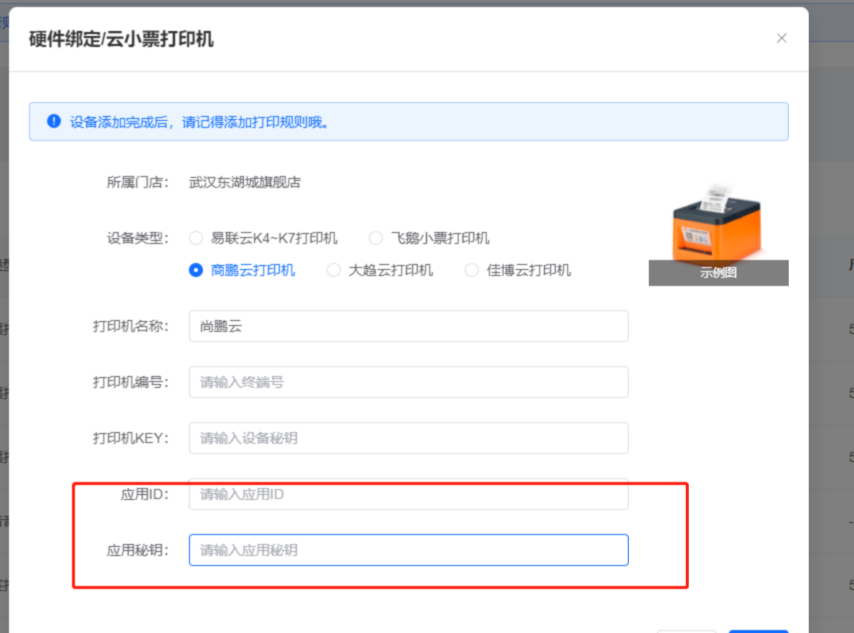854x633 pixels.
Task: Click the 应用秘钥 input field
Action: coord(408,550)
